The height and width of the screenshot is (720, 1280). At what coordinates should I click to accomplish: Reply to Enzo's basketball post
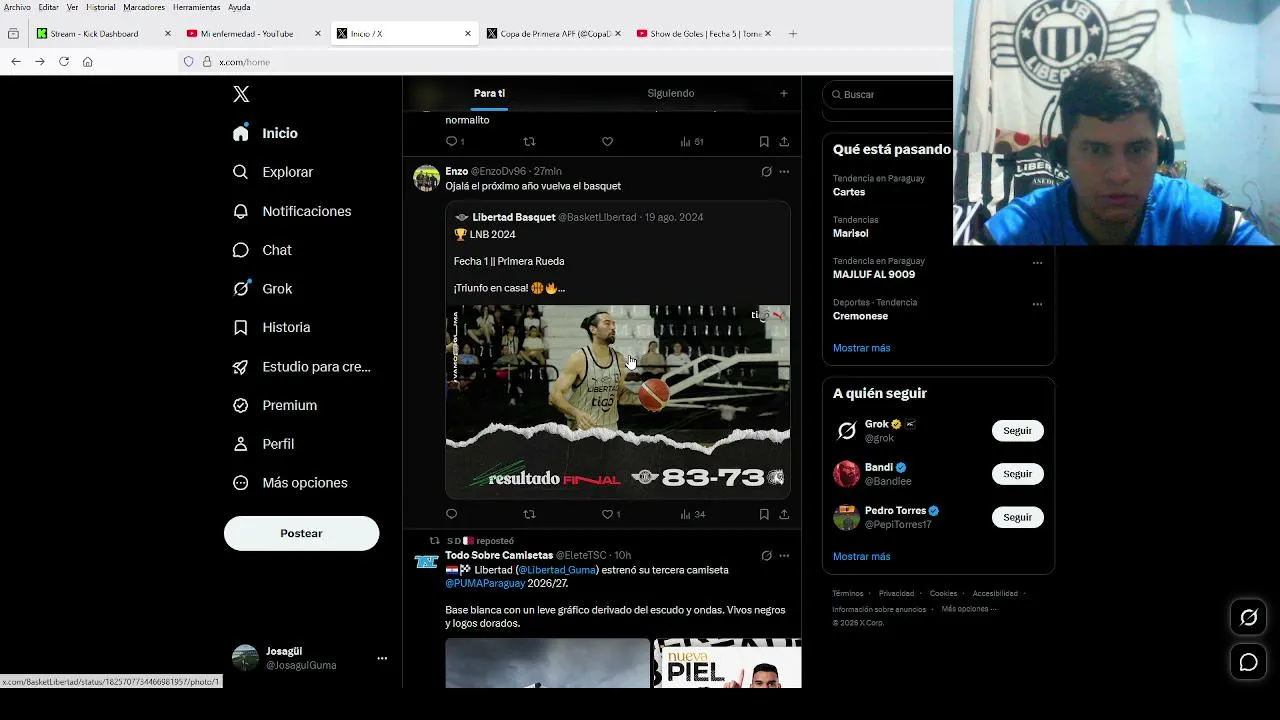coord(451,514)
